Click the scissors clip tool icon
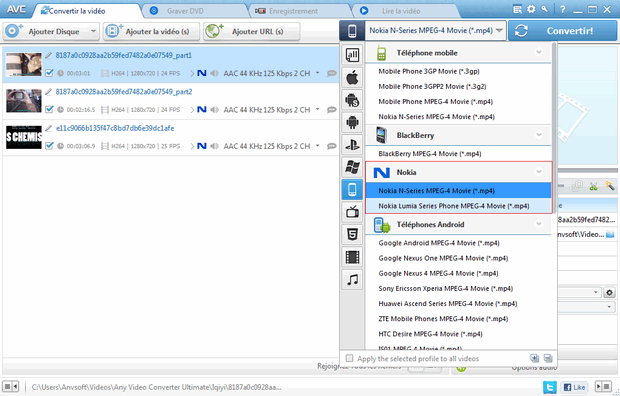This screenshot has height=396, width=620. pyautogui.click(x=594, y=186)
